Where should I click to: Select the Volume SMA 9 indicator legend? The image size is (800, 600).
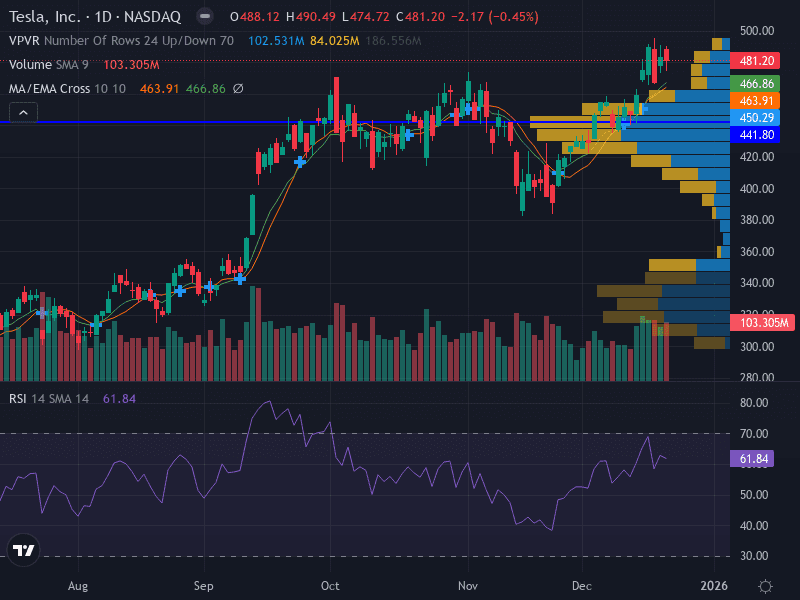49,65
